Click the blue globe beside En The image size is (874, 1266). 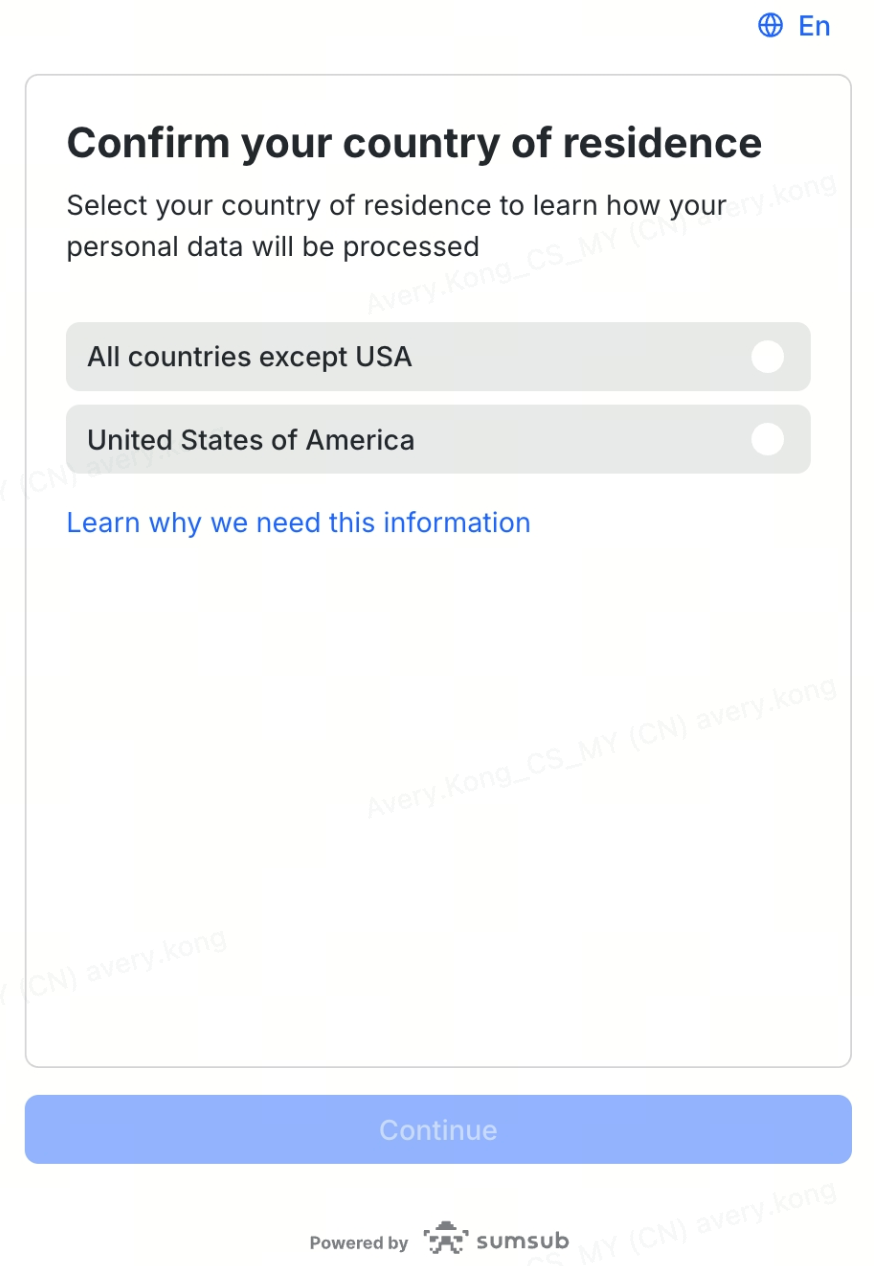pyautogui.click(x=770, y=26)
